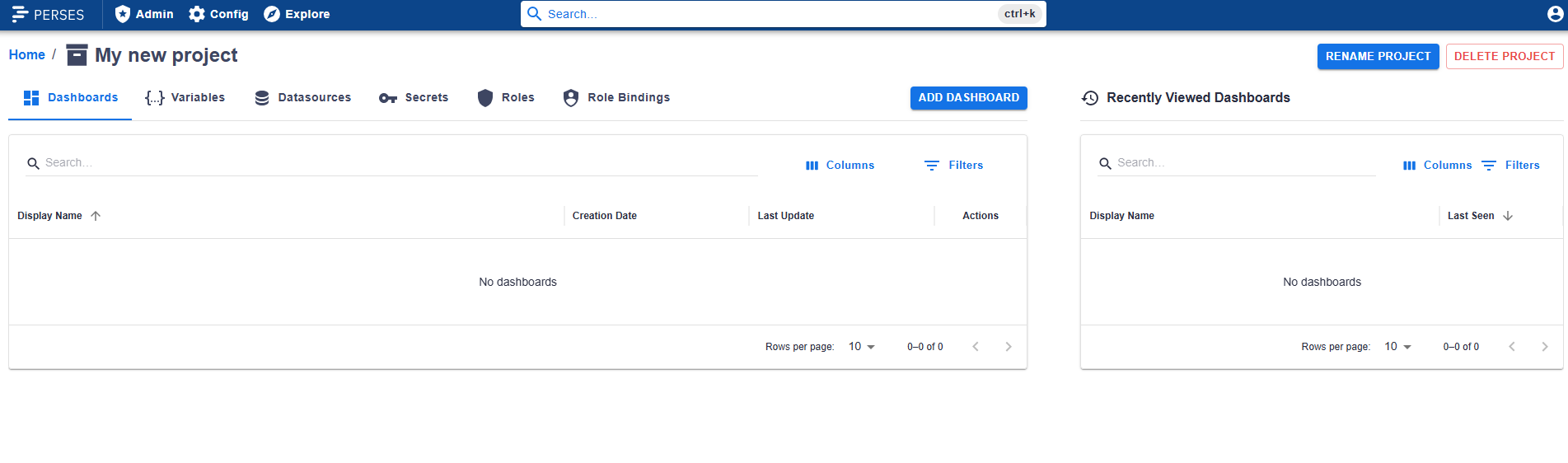This screenshot has height=463, width=1568.
Task: Click the Actions column header
Action: pos(980,216)
